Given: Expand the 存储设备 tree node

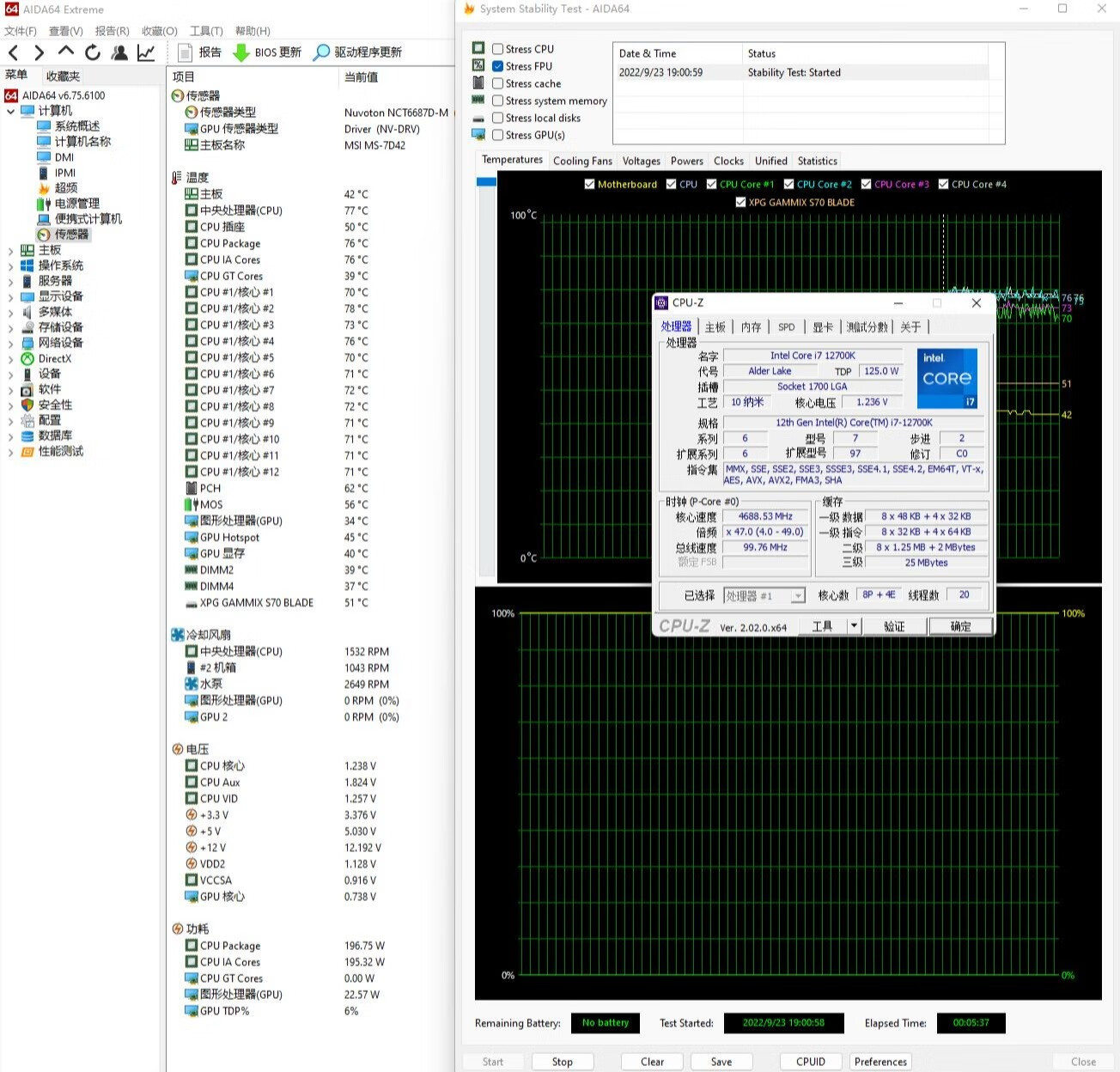Looking at the screenshot, I should click(x=10, y=328).
